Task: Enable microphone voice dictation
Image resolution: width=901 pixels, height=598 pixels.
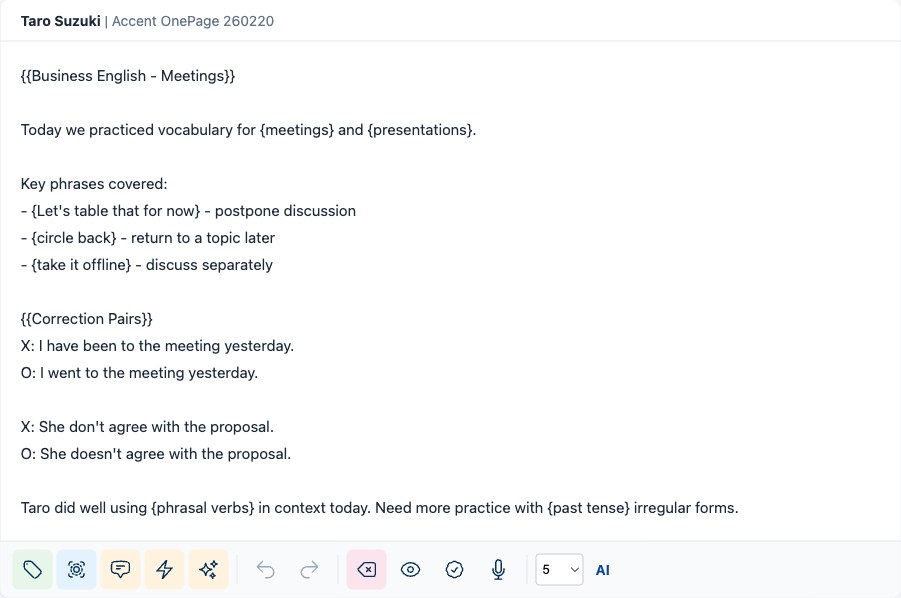Action: (497, 569)
